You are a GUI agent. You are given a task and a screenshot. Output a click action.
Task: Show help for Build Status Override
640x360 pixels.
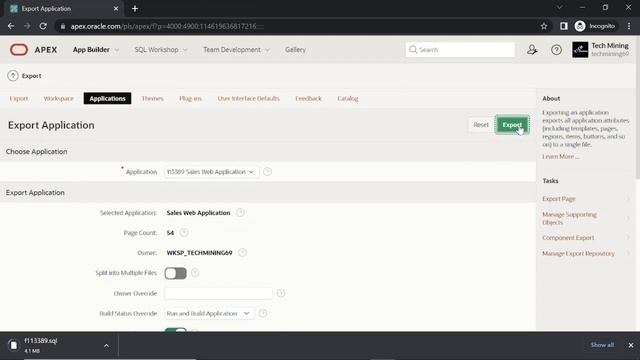pyautogui.click(x=263, y=313)
